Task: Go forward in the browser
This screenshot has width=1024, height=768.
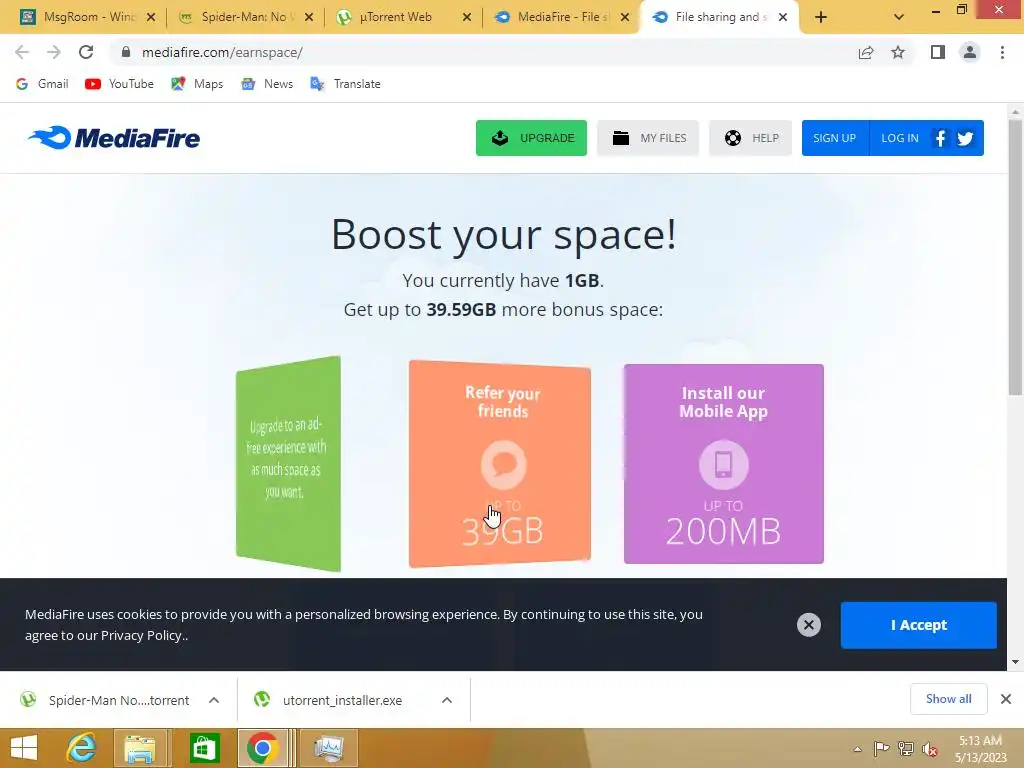Action: [x=54, y=52]
